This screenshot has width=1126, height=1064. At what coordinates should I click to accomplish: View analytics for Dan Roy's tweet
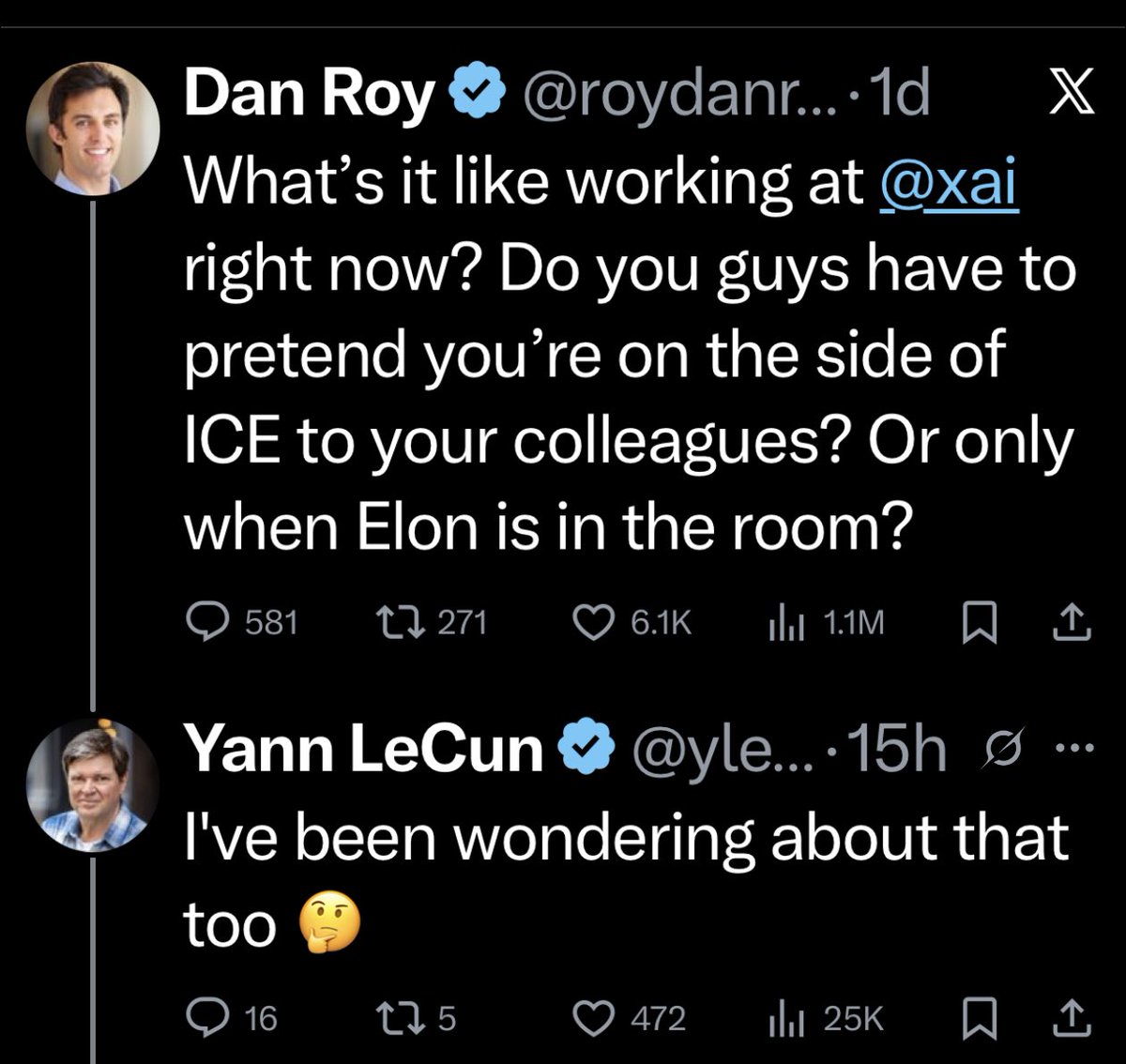tap(784, 622)
